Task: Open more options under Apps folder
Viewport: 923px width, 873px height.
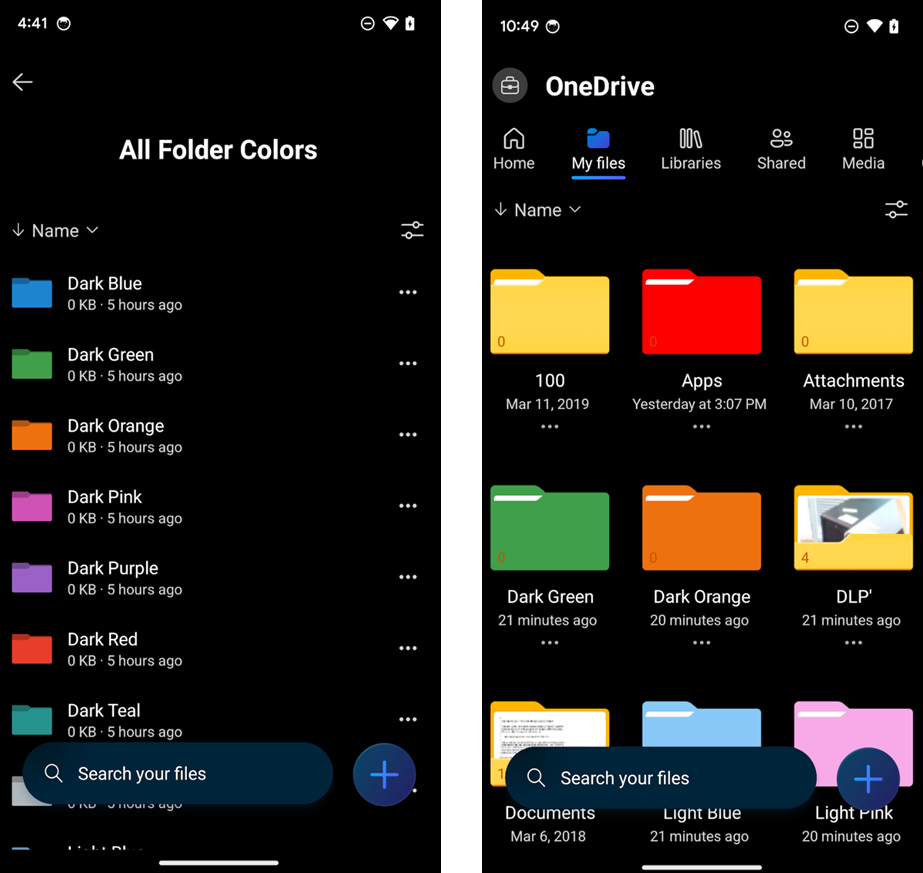Action: (x=702, y=426)
